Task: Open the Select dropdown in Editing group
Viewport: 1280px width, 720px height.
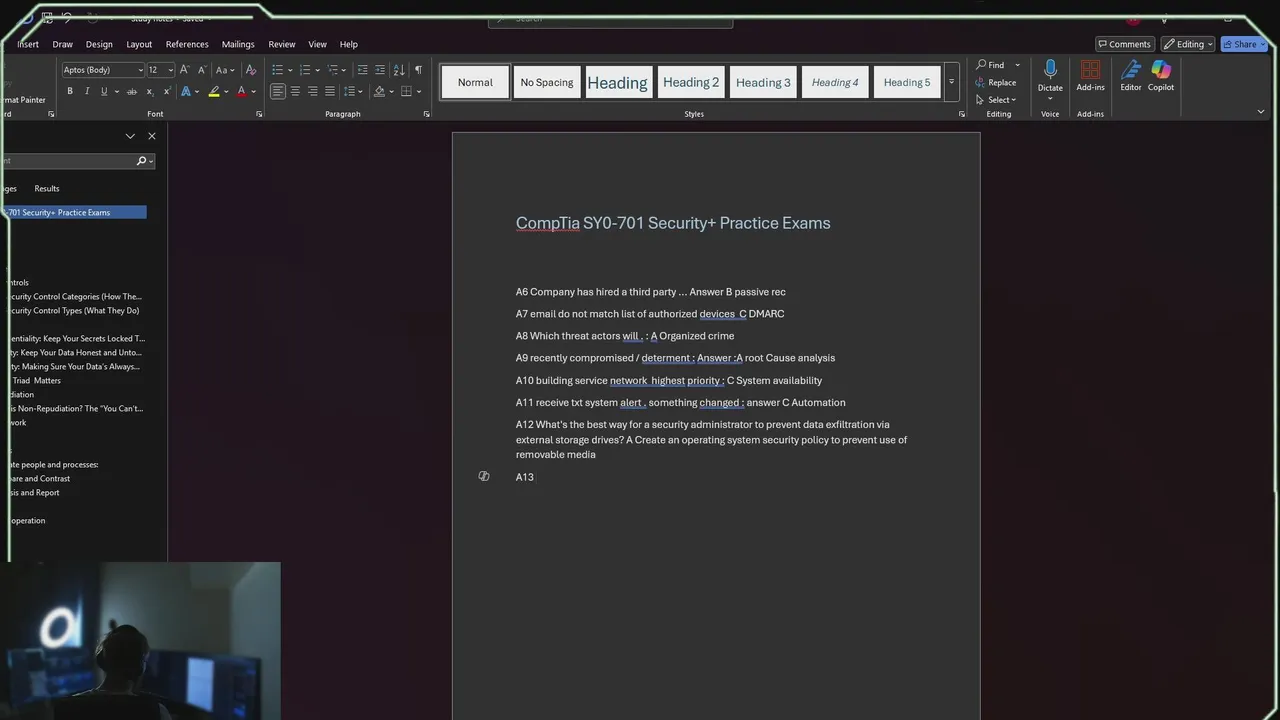Action: point(996,99)
